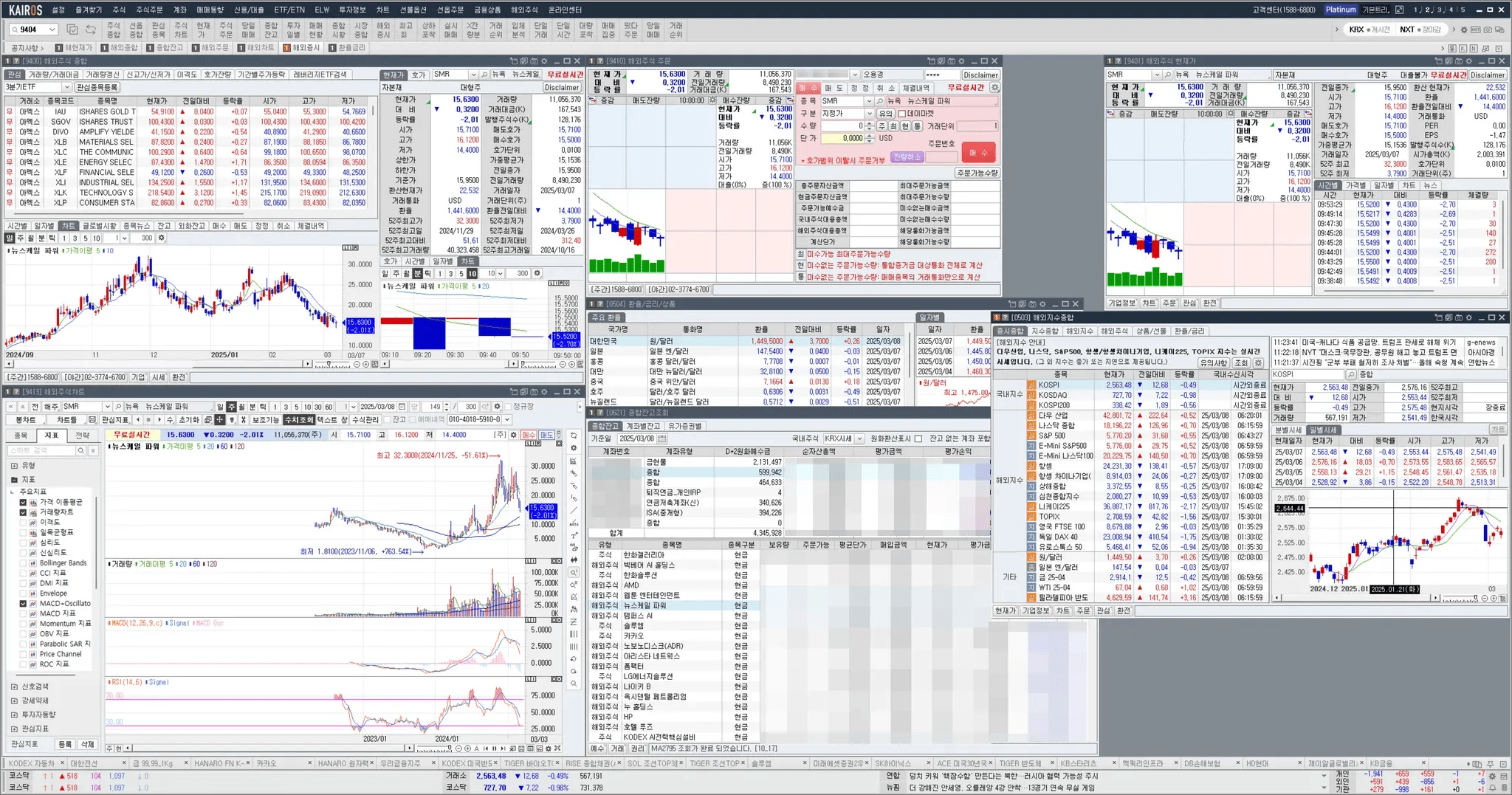Click the undo arrow in chart sidebar tools
This screenshot has width=1512, height=795.
pos(574,659)
